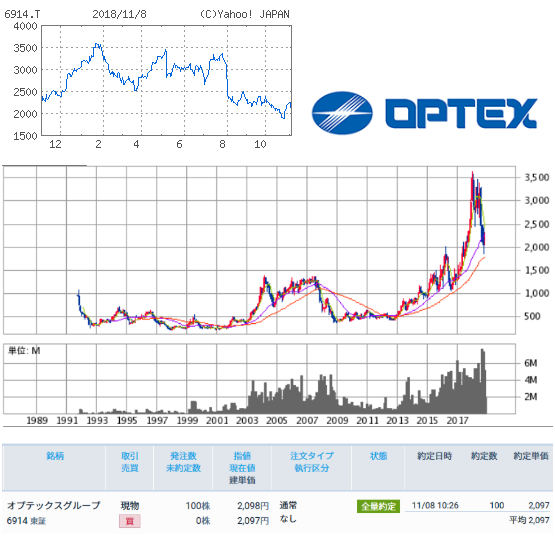
Task: Click the 未約定数 header link
Action: point(183,468)
